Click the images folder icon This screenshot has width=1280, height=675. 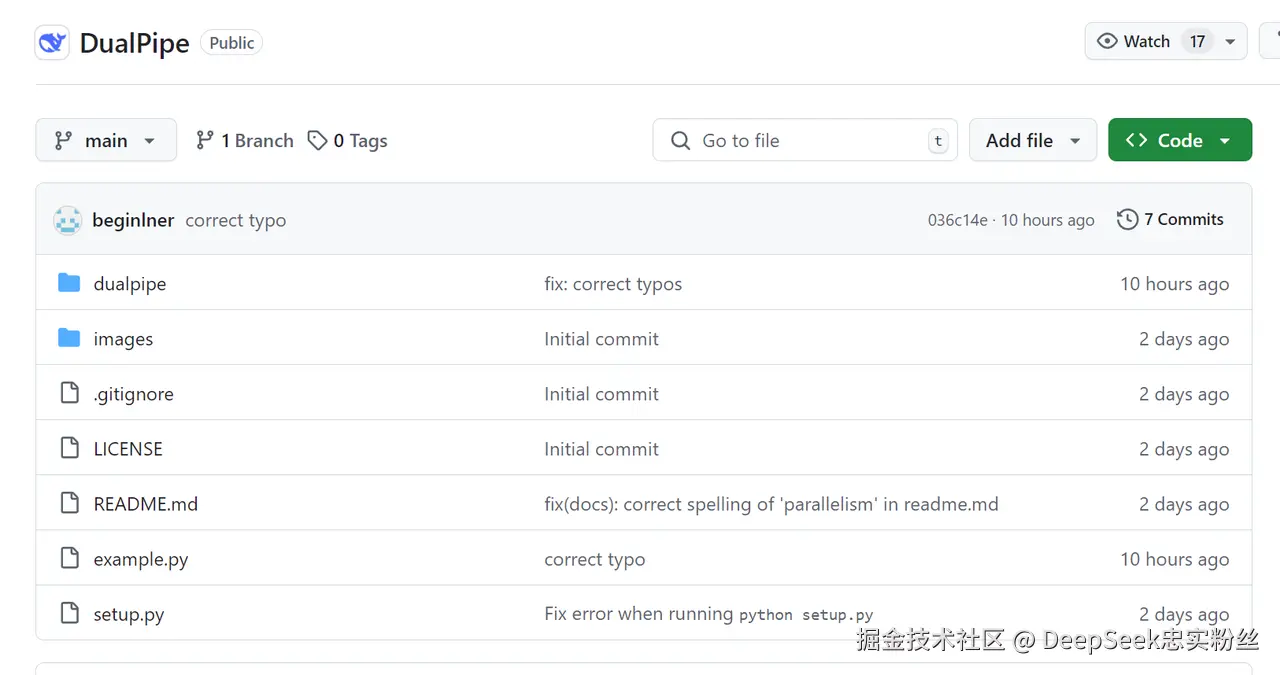[x=69, y=338]
